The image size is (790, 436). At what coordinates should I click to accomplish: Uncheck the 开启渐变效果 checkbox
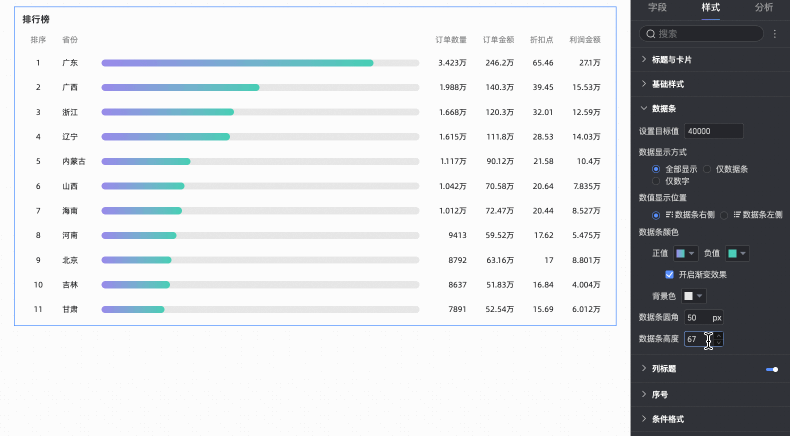[670, 275]
